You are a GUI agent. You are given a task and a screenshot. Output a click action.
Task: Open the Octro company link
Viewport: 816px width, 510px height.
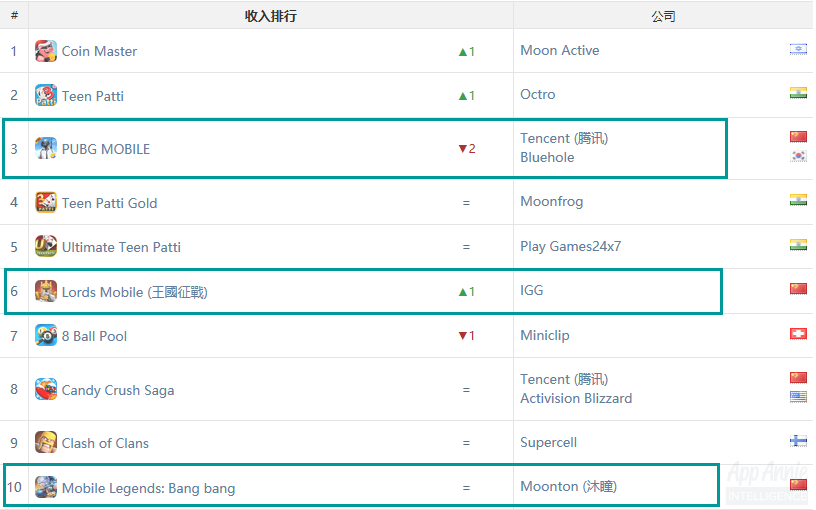click(538, 94)
